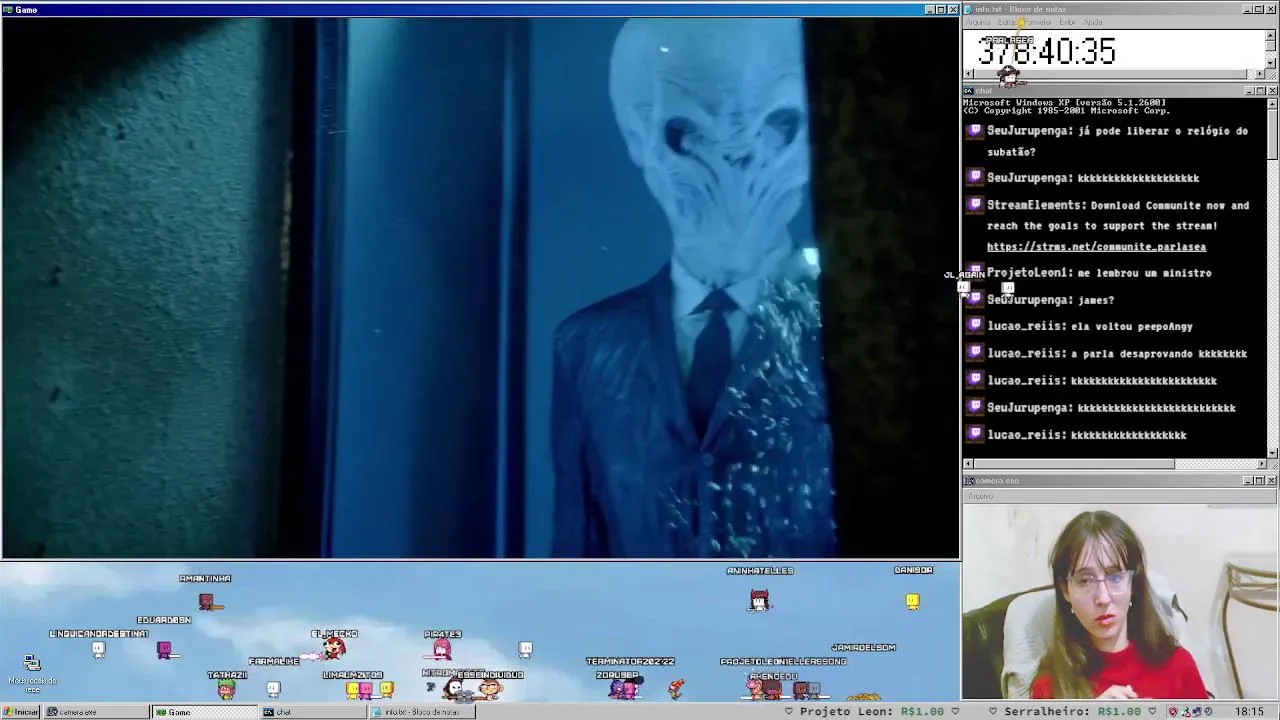Click the alien video in Game window

480,287
